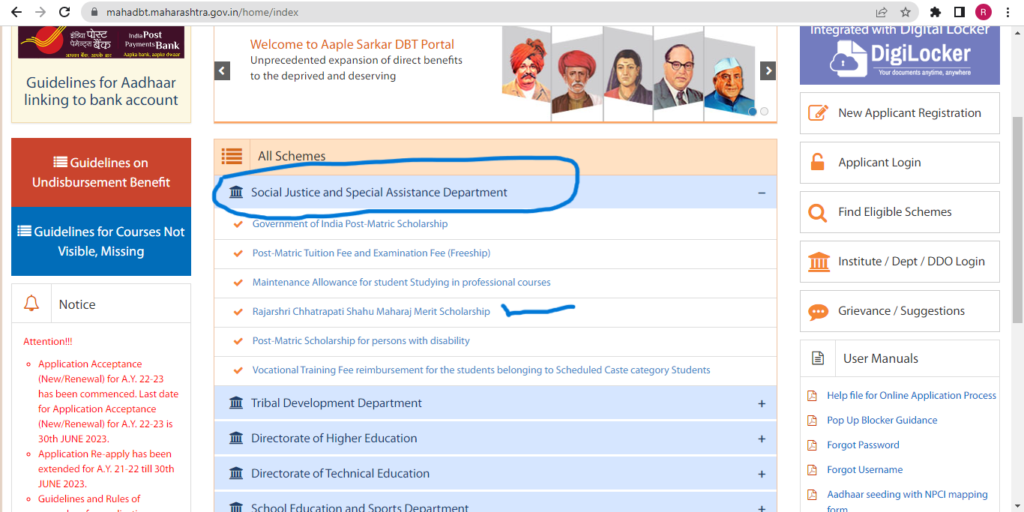1024x512 pixels.
Task: Expand the Tribal Development Department section
Action: tap(761, 404)
